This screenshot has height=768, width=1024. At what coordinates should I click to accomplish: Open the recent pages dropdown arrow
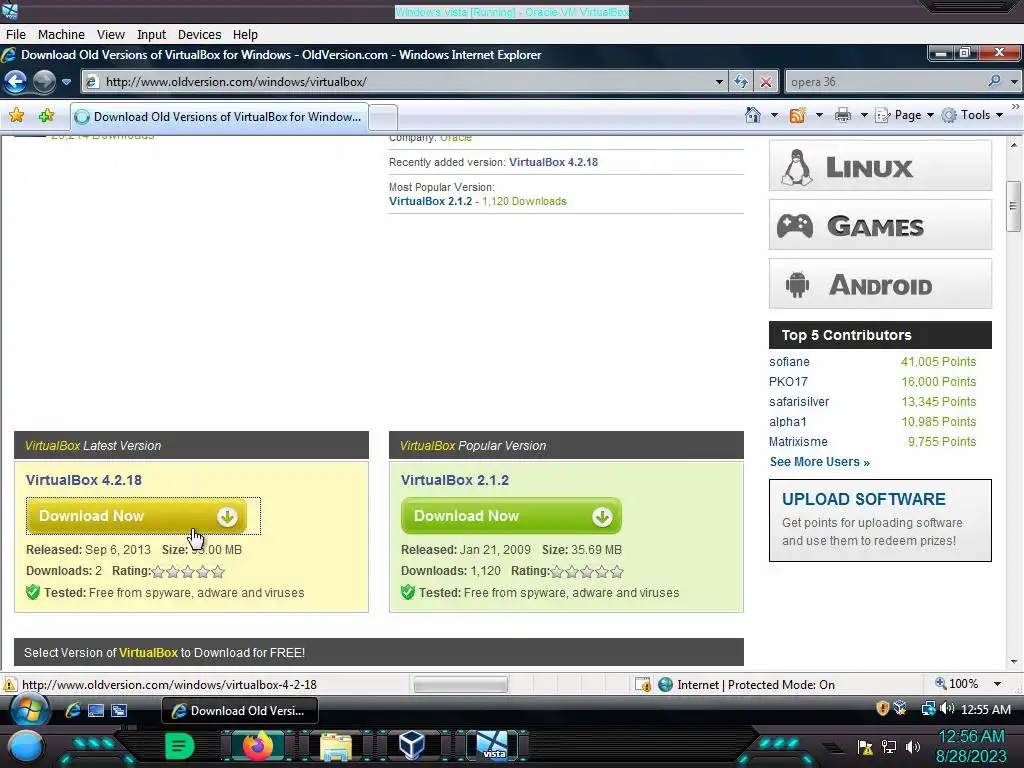(x=66, y=82)
